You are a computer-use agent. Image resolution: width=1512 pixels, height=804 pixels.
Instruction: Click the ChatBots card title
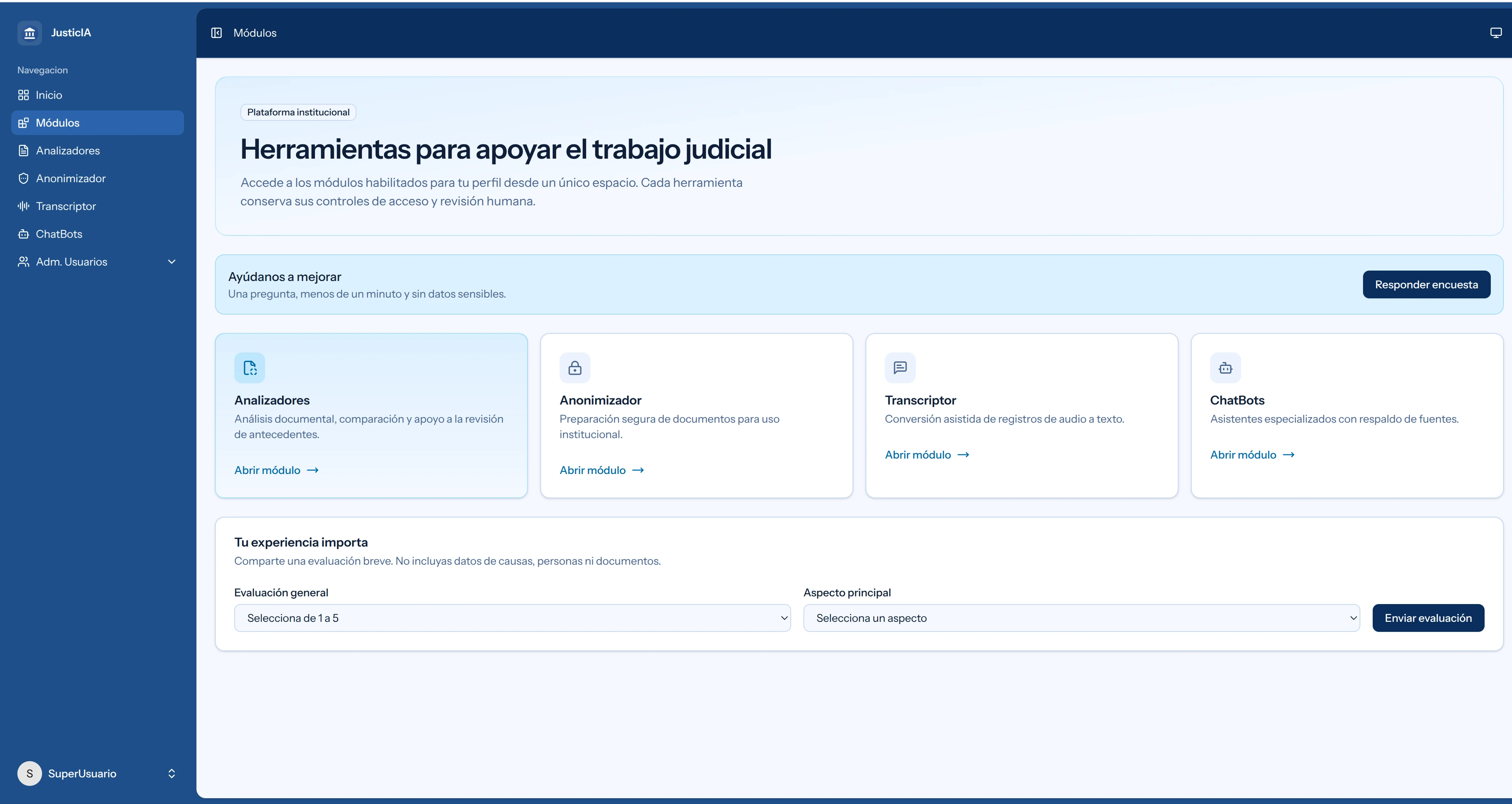[1237, 400]
